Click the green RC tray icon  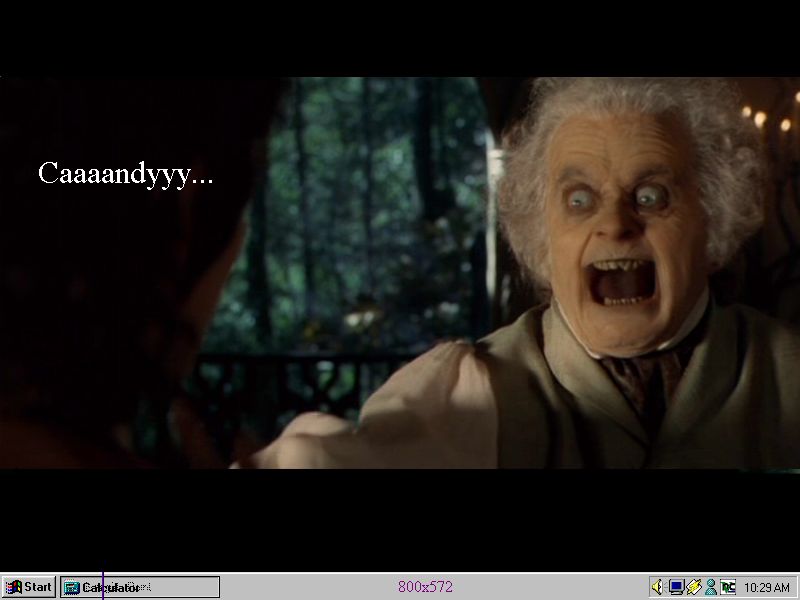[x=728, y=587]
